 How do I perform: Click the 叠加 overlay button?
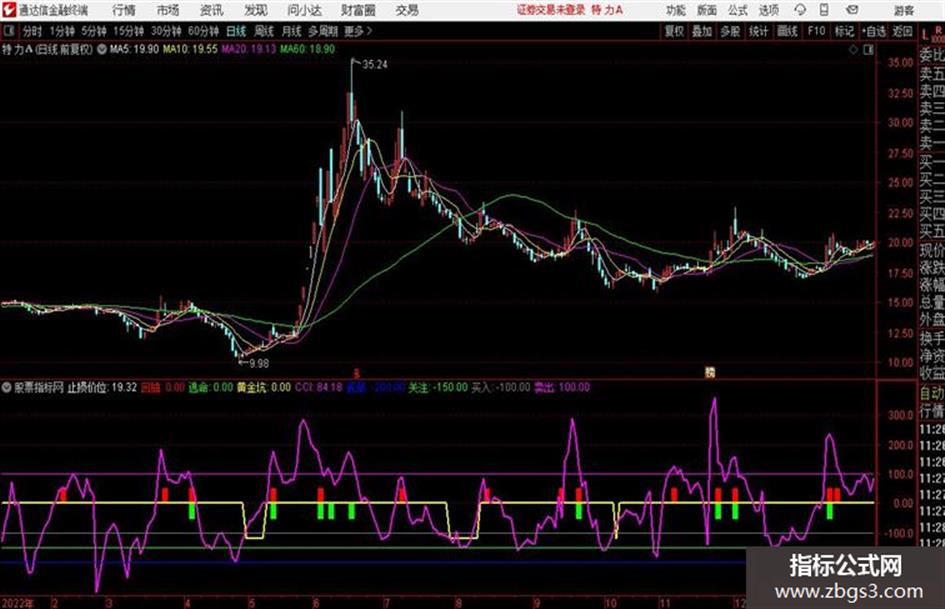[702, 31]
